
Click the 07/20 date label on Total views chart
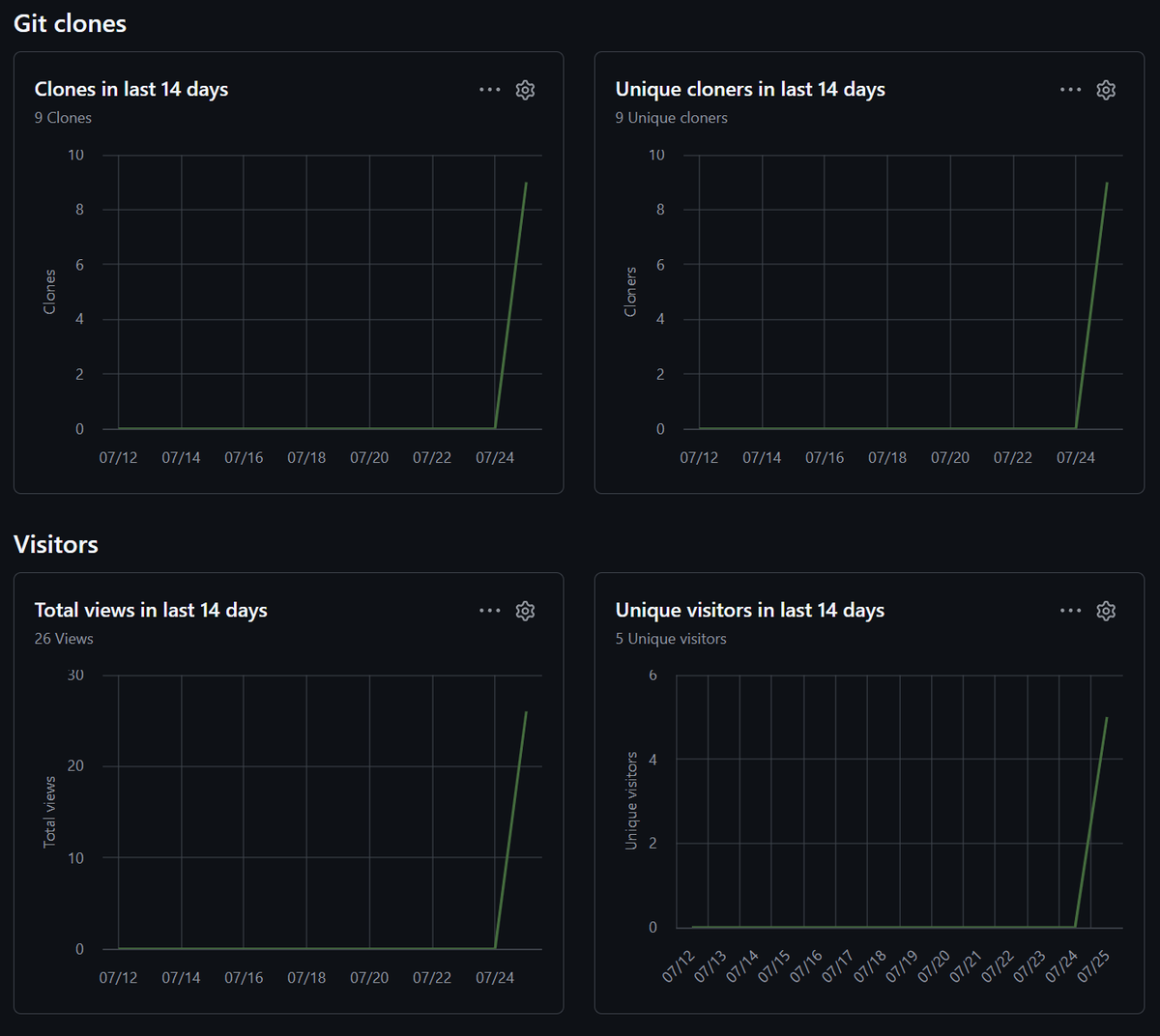point(369,978)
